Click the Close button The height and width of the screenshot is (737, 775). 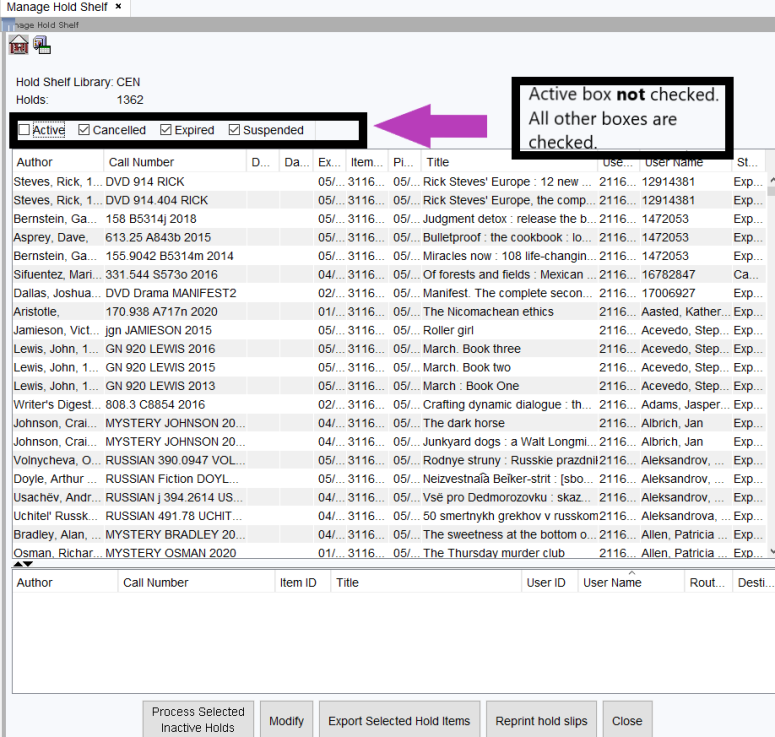[627, 721]
